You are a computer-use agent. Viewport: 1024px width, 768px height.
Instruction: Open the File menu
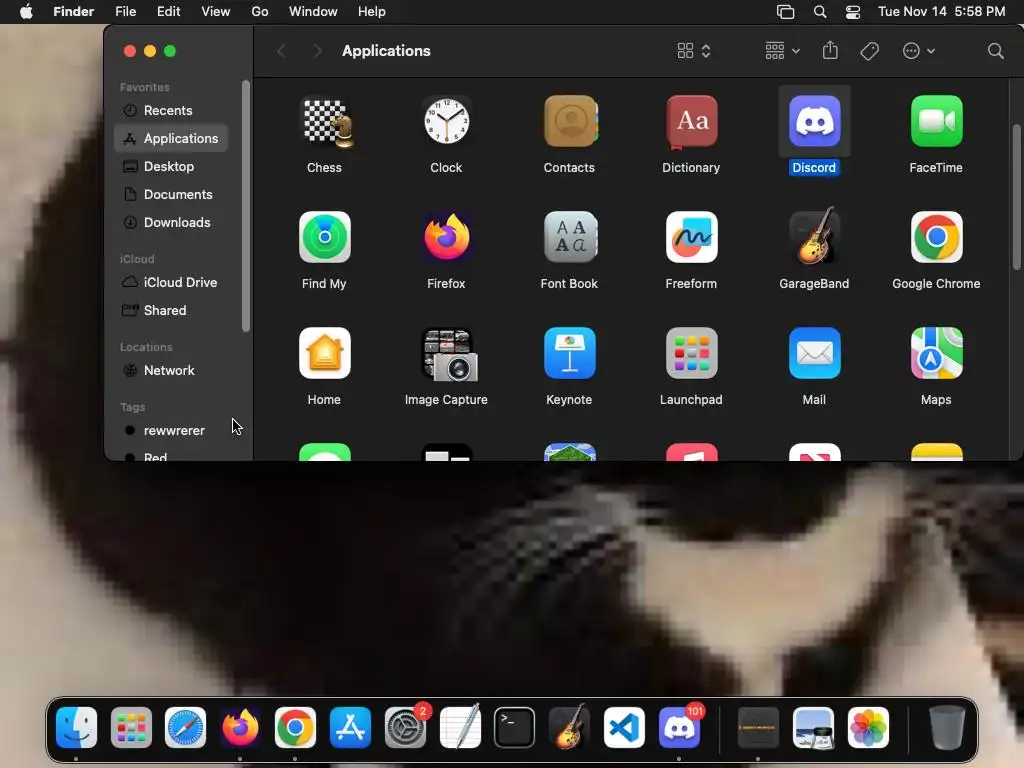pyautogui.click(x=125, y=12)
